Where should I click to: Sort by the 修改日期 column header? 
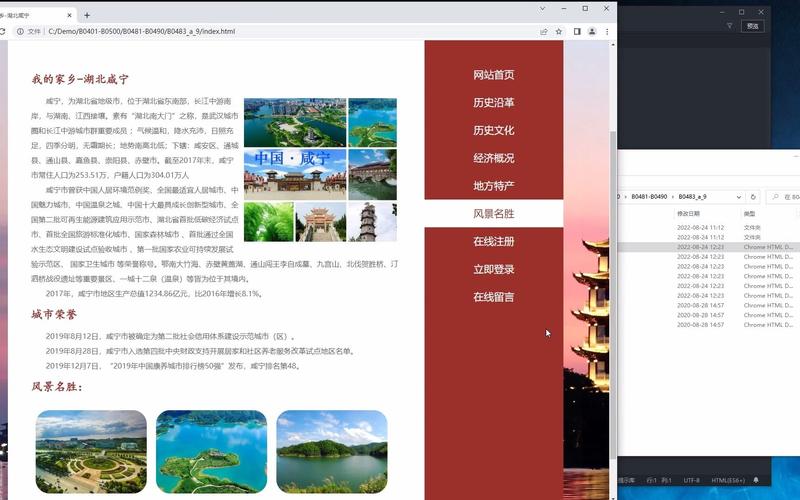(x=688, y=214)
